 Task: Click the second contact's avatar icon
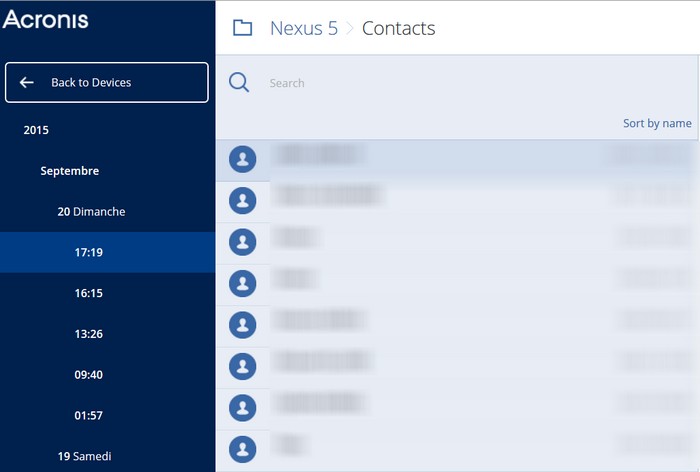pos(243,201)
